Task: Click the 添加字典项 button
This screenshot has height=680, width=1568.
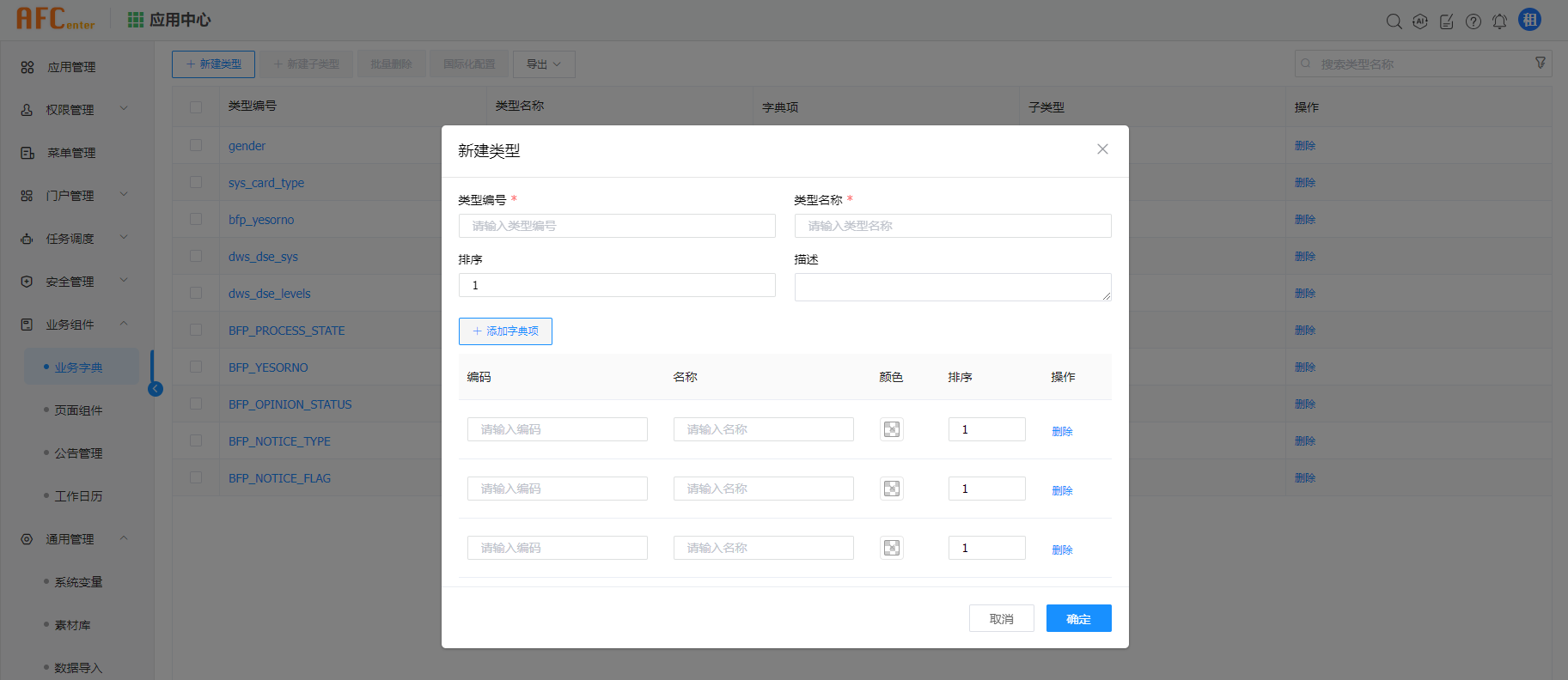Action: click(x=505, y=331)
